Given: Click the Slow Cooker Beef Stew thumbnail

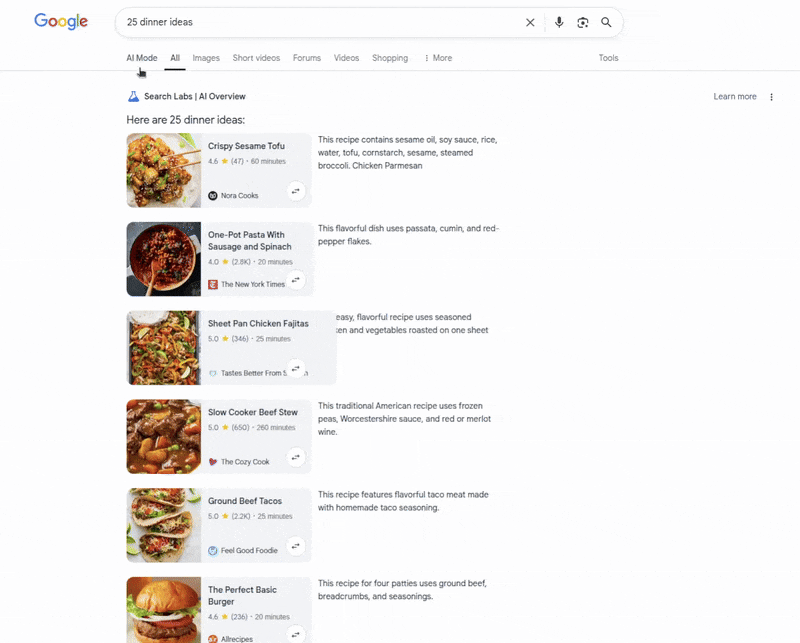Looking at the screenshot, I should 163,436.
